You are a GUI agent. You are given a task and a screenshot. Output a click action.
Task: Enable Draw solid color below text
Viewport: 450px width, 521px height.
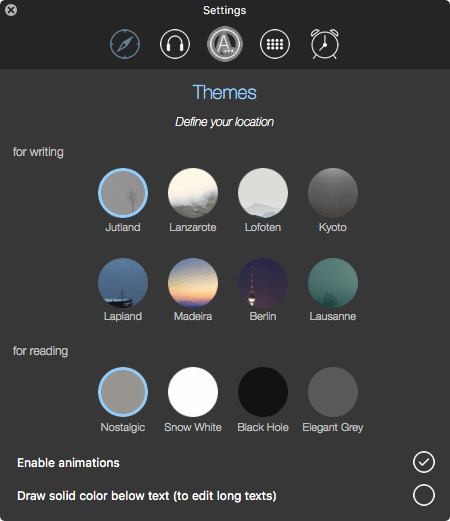click(x=424, y=495)
